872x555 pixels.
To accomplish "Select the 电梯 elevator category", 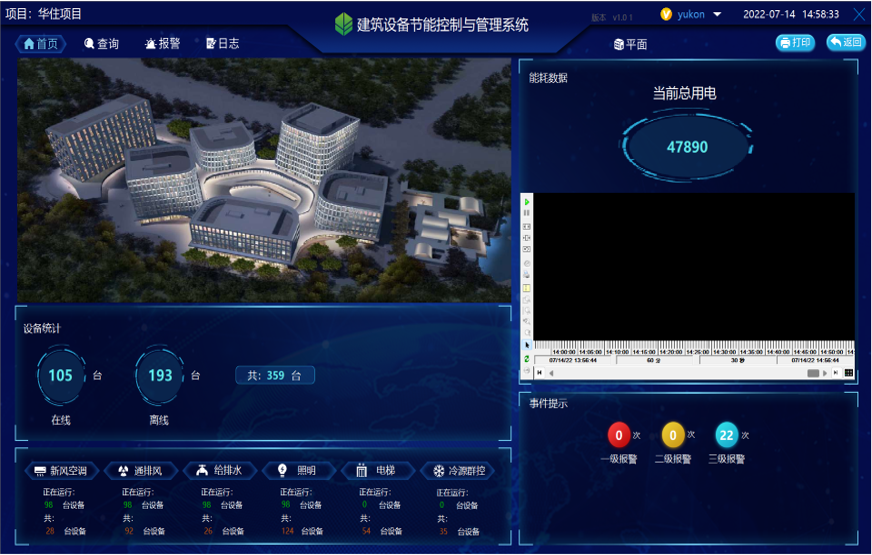I will click(378, 471).
